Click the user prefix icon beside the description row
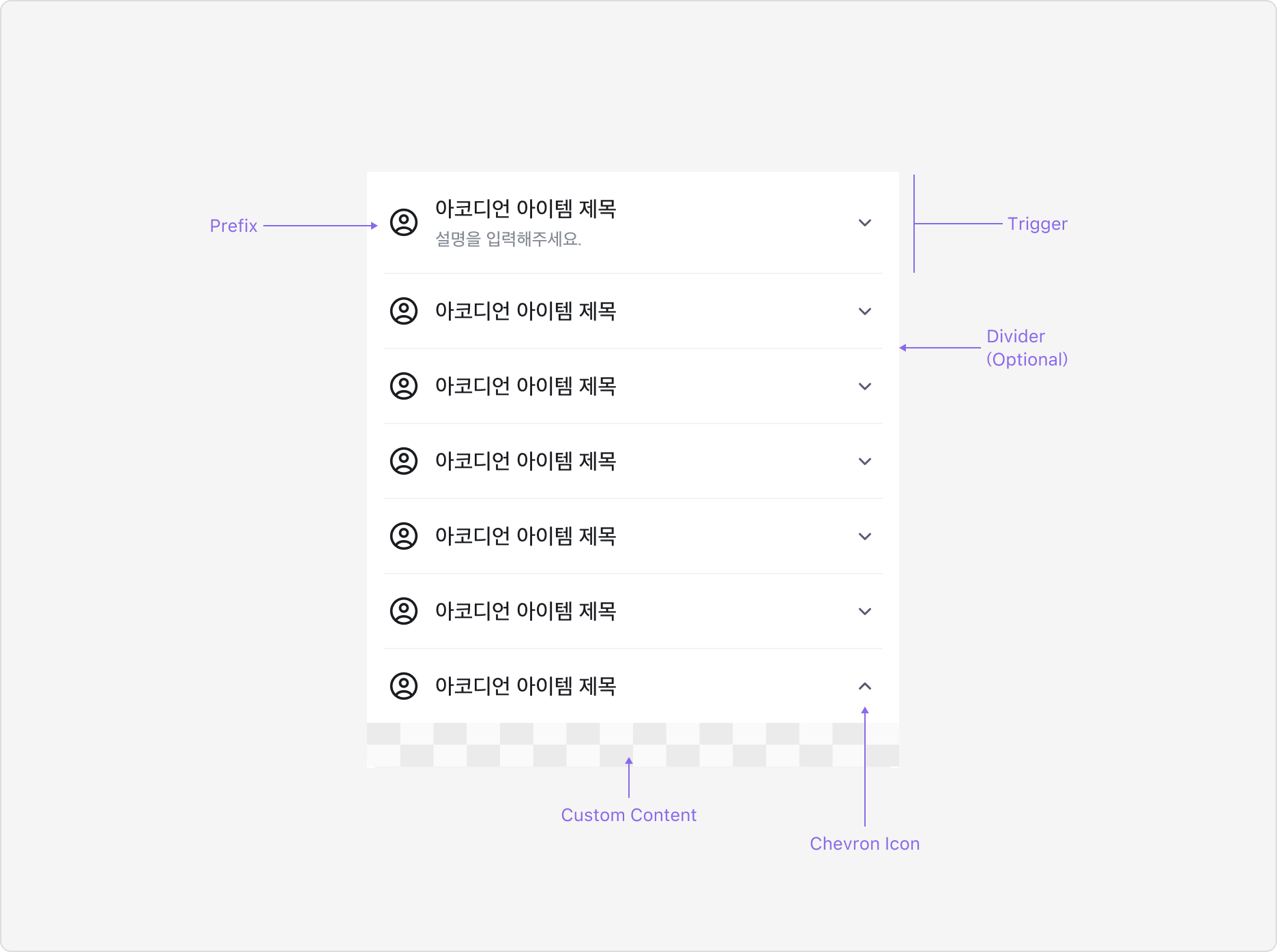This screenshot has width=1277, height=952. (404, 223)
